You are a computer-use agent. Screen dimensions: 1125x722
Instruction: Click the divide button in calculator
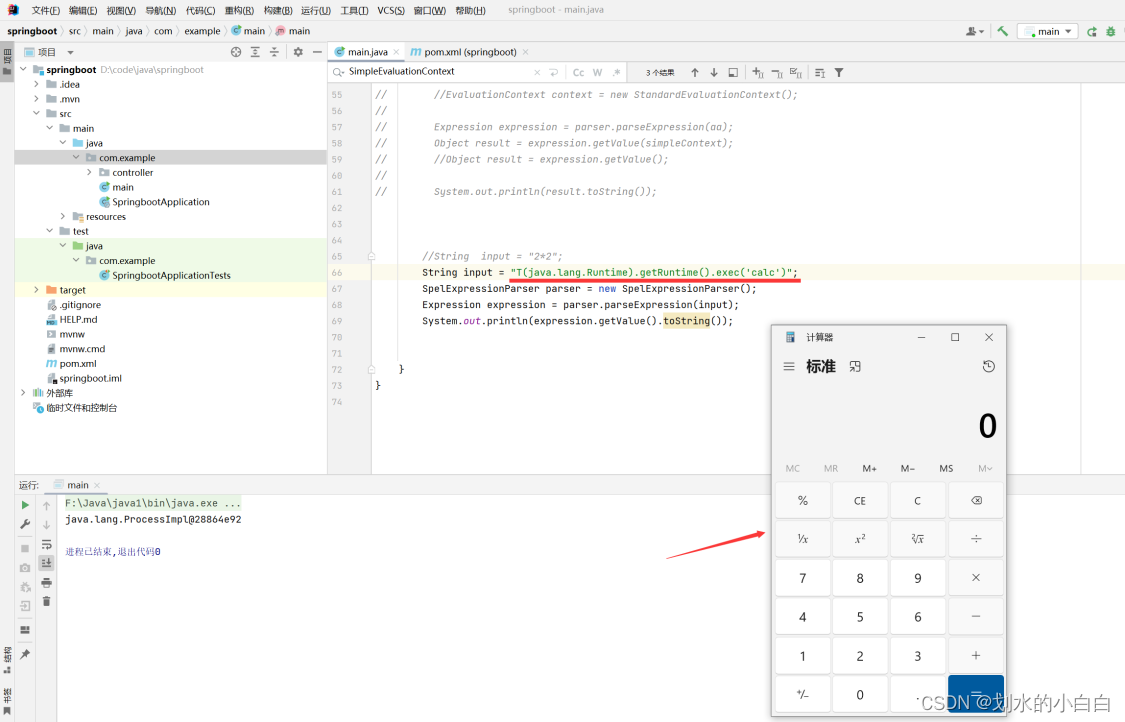[x=976, y=539]
